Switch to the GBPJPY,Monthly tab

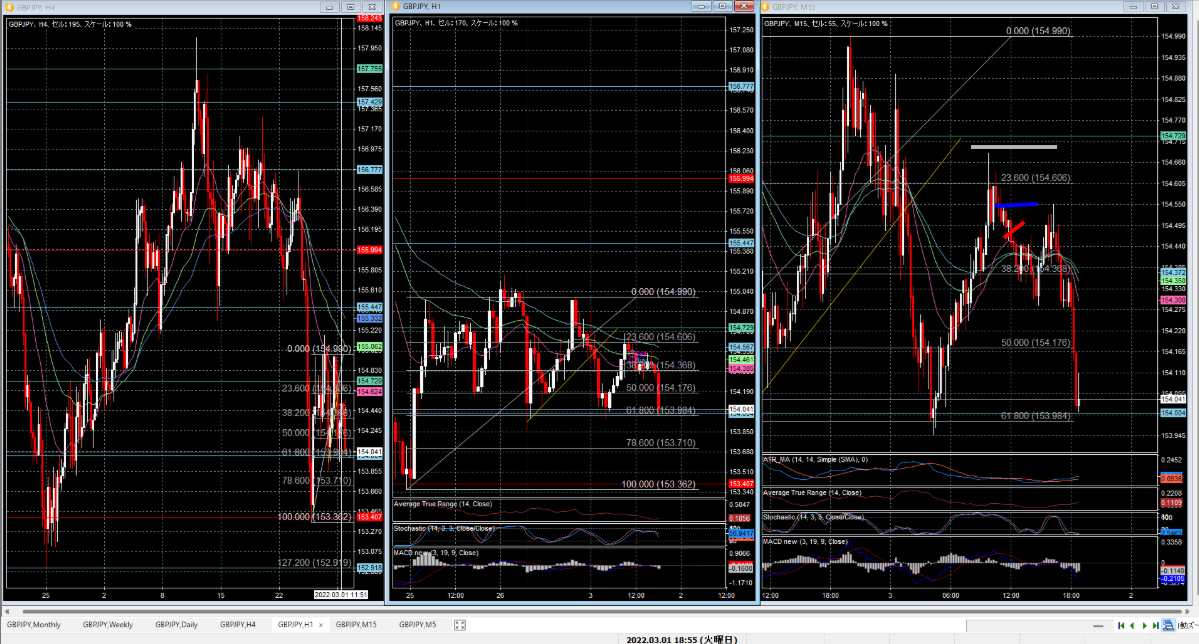(x=34, y=625)
